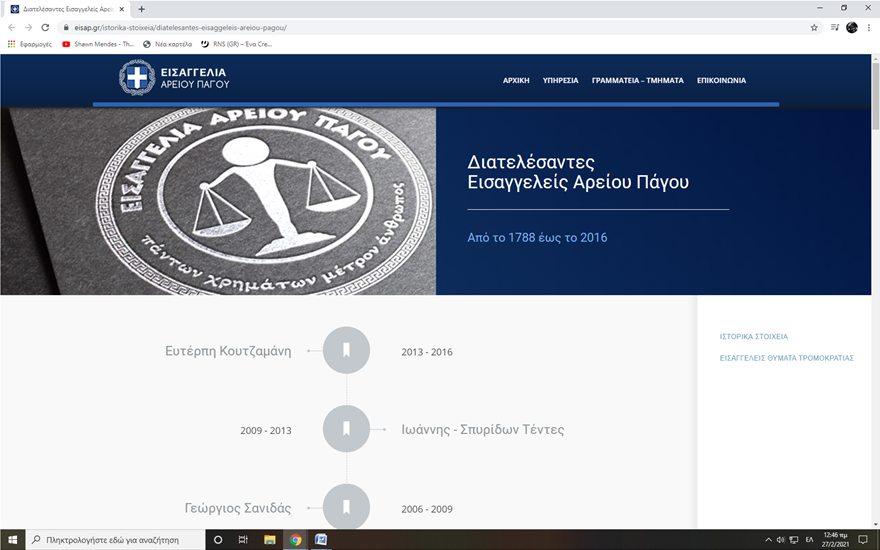Open the Word app on taskbar
The width and height of the screenshot is (880, 550).
pyautogui.click(x=321, y=540)
